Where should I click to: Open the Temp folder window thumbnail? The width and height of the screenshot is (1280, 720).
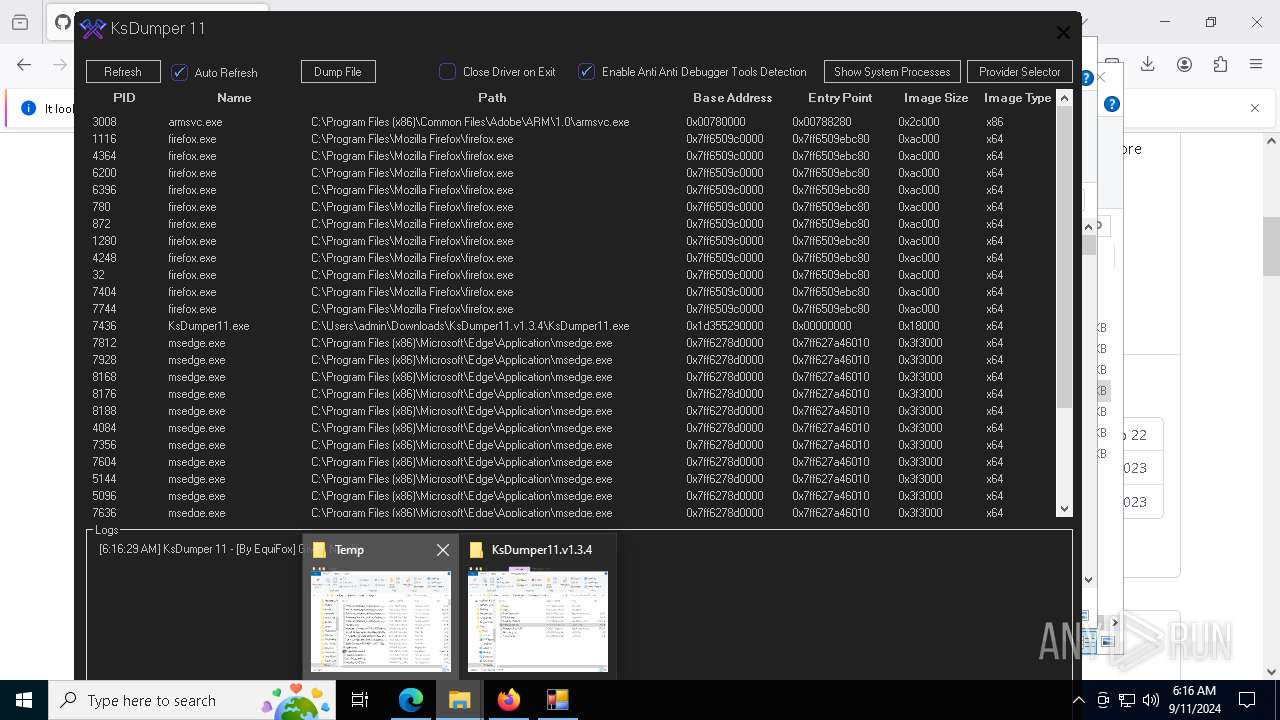click(x=381, y=620)
